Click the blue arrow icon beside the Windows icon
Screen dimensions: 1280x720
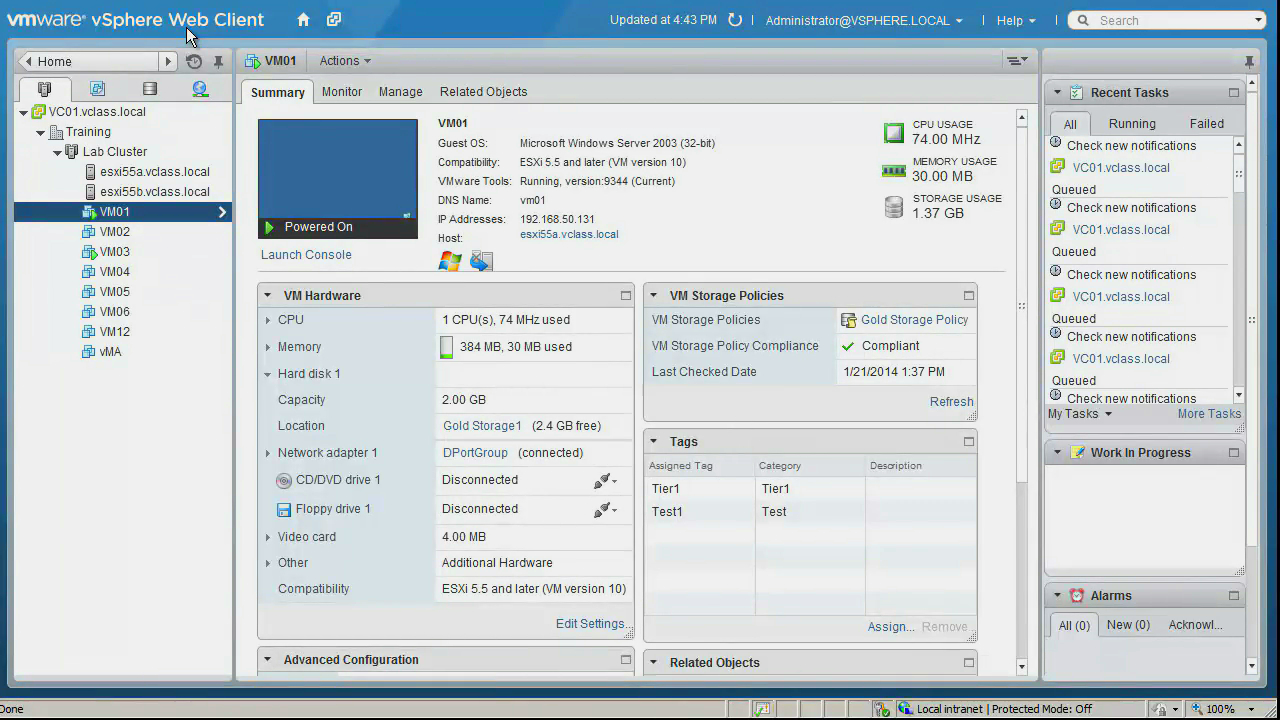click(481, 261)
